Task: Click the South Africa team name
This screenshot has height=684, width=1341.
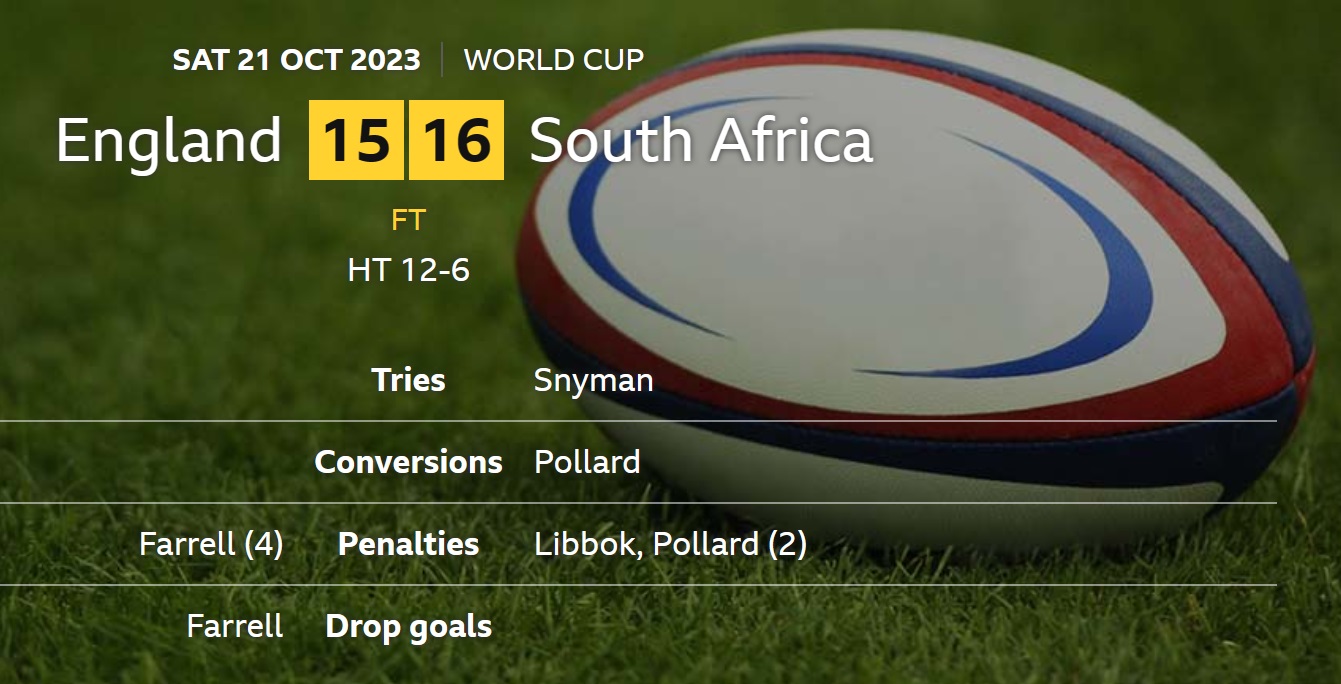Action: (701, 141)
